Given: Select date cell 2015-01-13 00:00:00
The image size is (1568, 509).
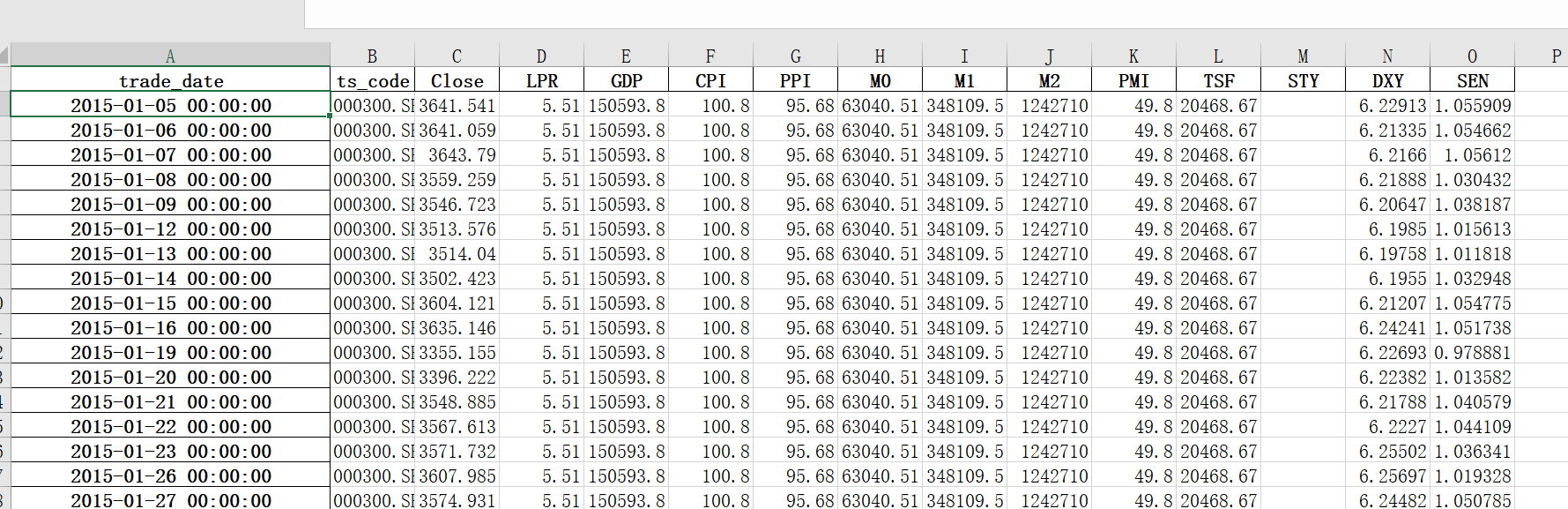Looking at the screenshot, I should pyautogui.click(x=170, y=253).
